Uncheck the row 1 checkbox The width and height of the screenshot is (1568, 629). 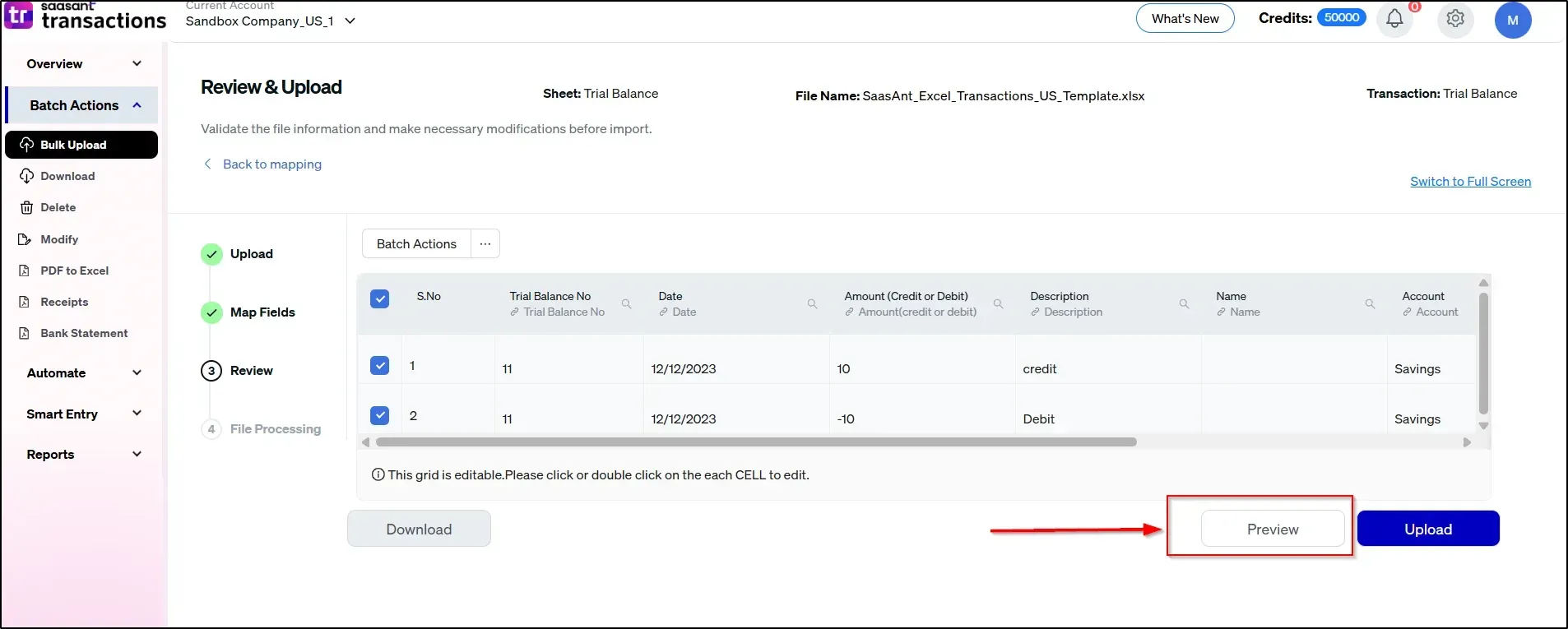pos(380,365)
